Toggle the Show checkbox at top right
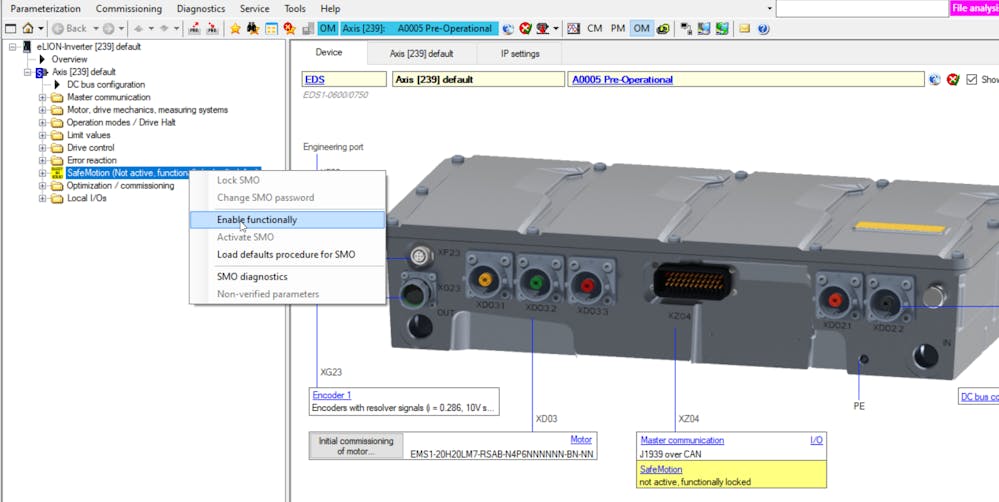999x502 pixels. (x=972, y=80)
